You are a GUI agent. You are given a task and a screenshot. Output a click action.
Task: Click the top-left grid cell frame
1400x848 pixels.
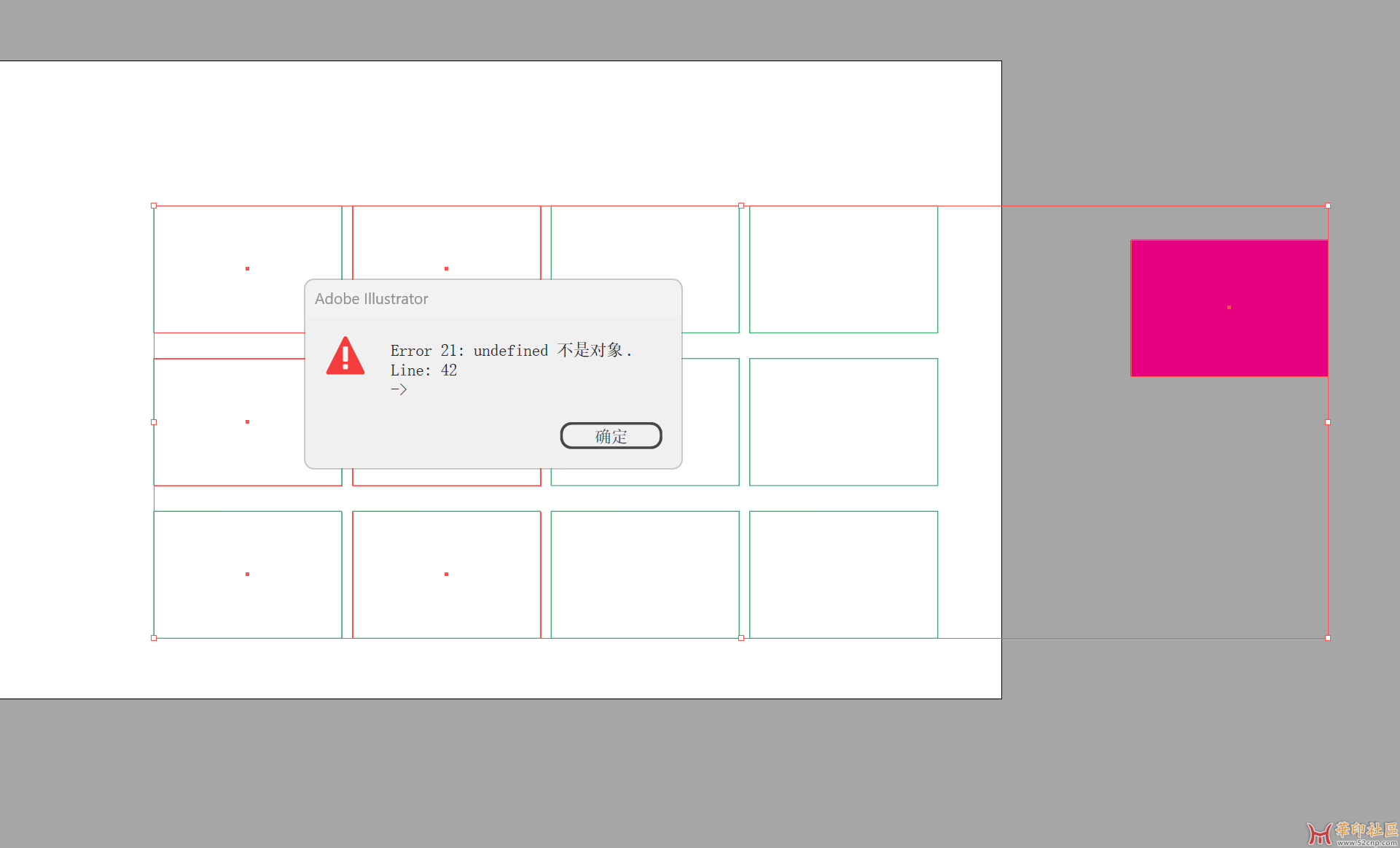coord(248,268)
